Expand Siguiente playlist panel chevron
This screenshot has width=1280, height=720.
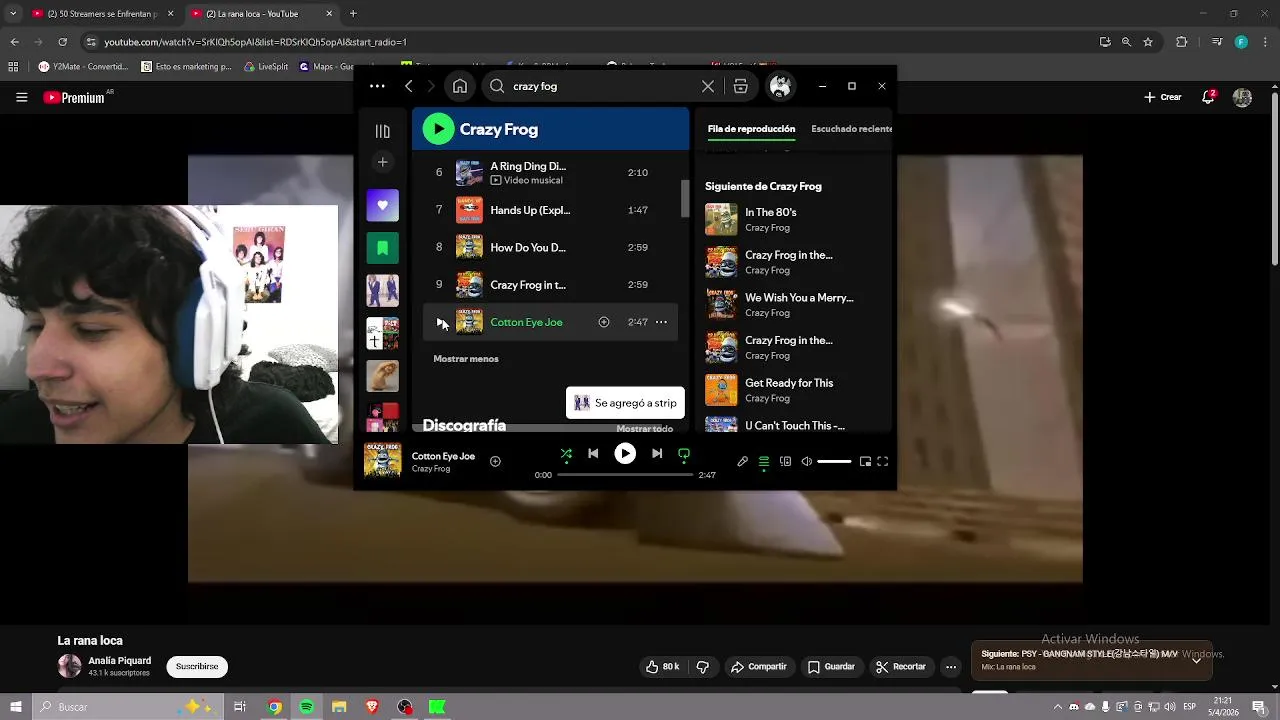1196,660
